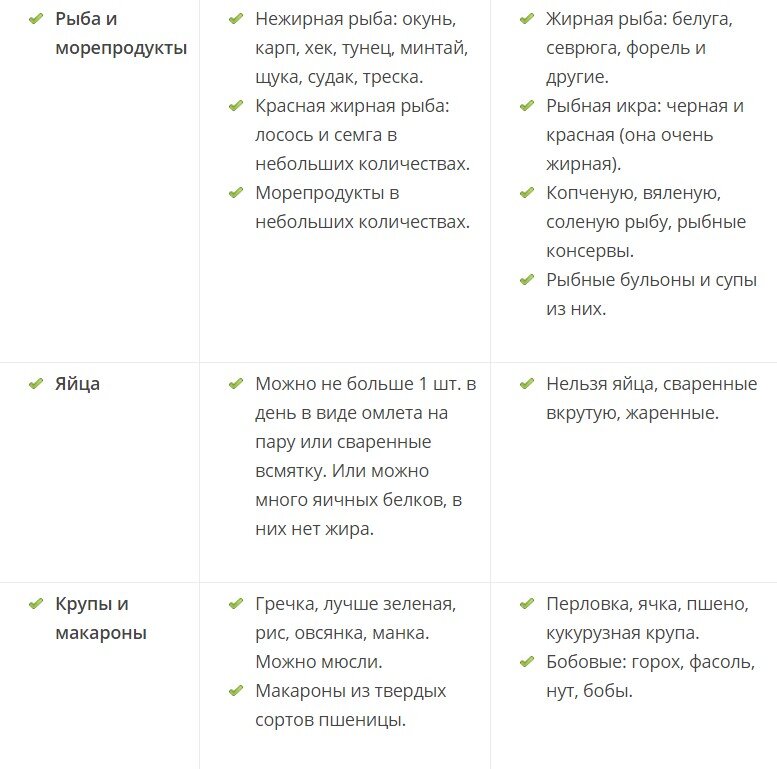Click the check icon next to Рыбная икра

(527, 106)
